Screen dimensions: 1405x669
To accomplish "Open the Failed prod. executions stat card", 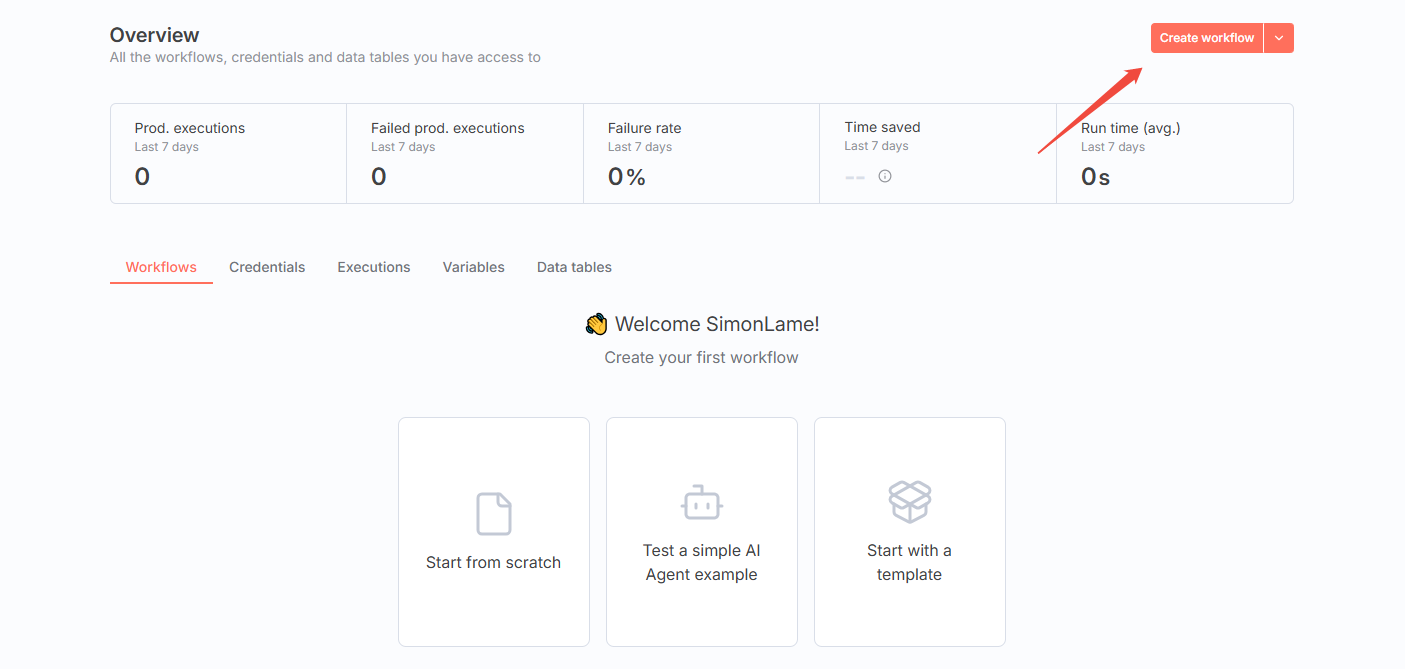I will click(464, 154).
